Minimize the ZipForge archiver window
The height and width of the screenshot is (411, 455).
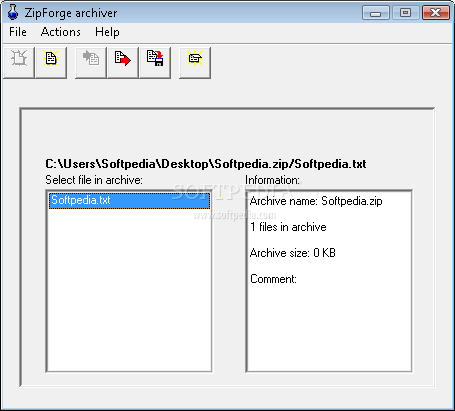click(x=376, y=13)
